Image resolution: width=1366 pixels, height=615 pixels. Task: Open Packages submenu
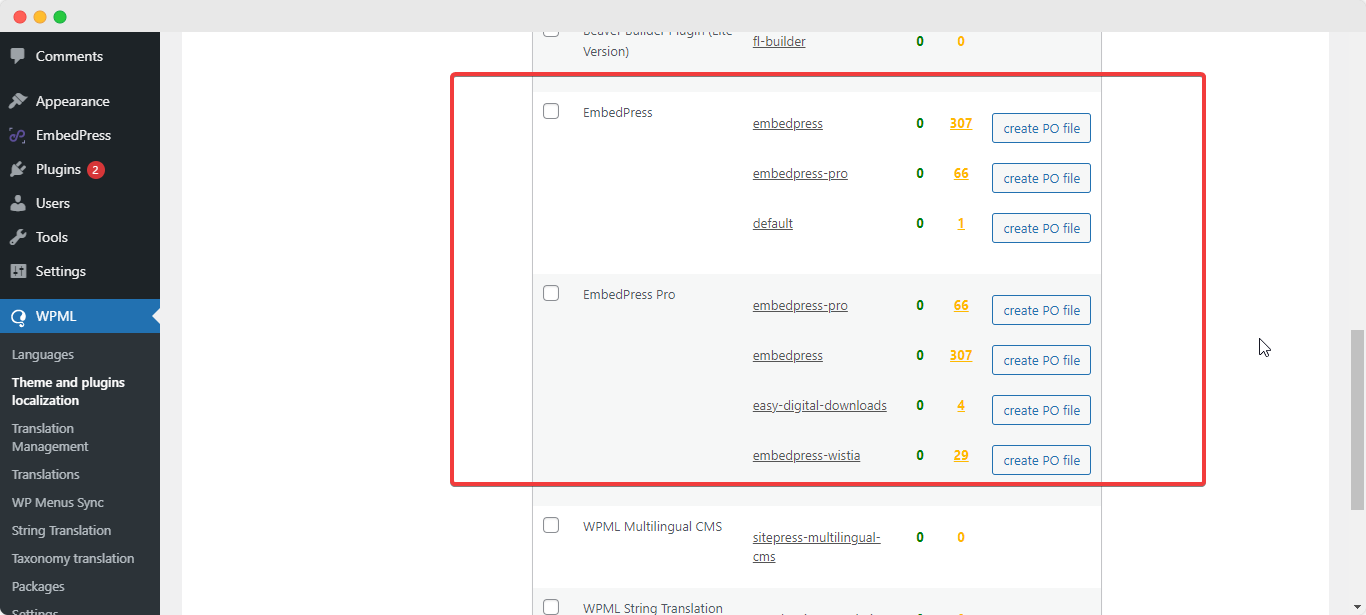coord(38,587)
